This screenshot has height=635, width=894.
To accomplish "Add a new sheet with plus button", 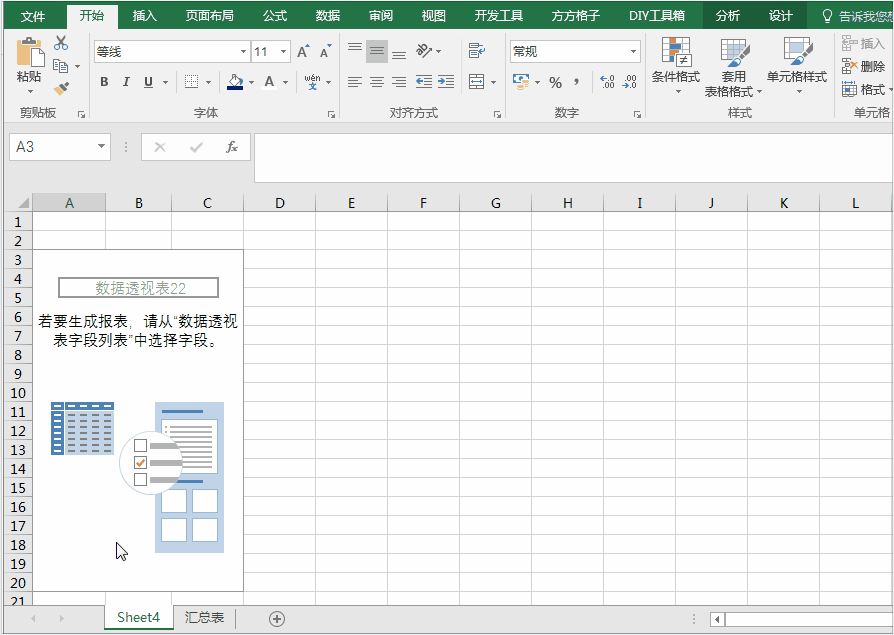I will [277, 618].
